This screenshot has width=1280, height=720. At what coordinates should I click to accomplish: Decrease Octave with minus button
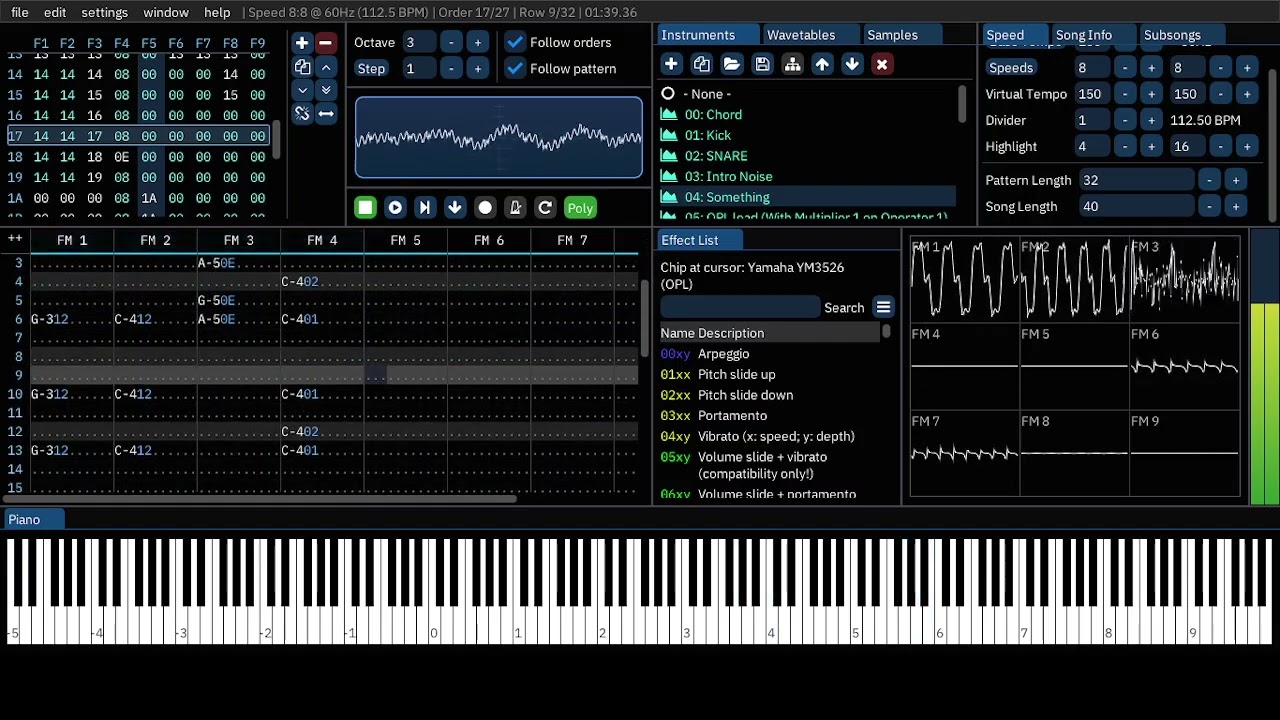point(451,42)
